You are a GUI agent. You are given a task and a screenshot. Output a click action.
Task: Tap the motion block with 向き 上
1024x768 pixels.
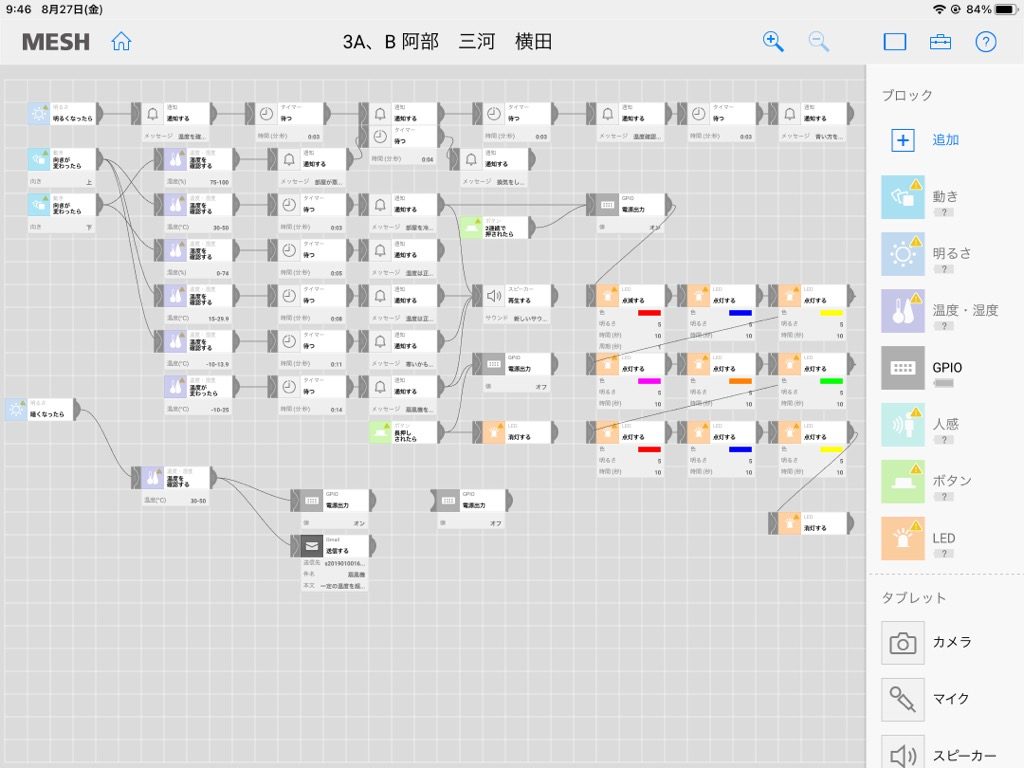(x=65, y=159)
